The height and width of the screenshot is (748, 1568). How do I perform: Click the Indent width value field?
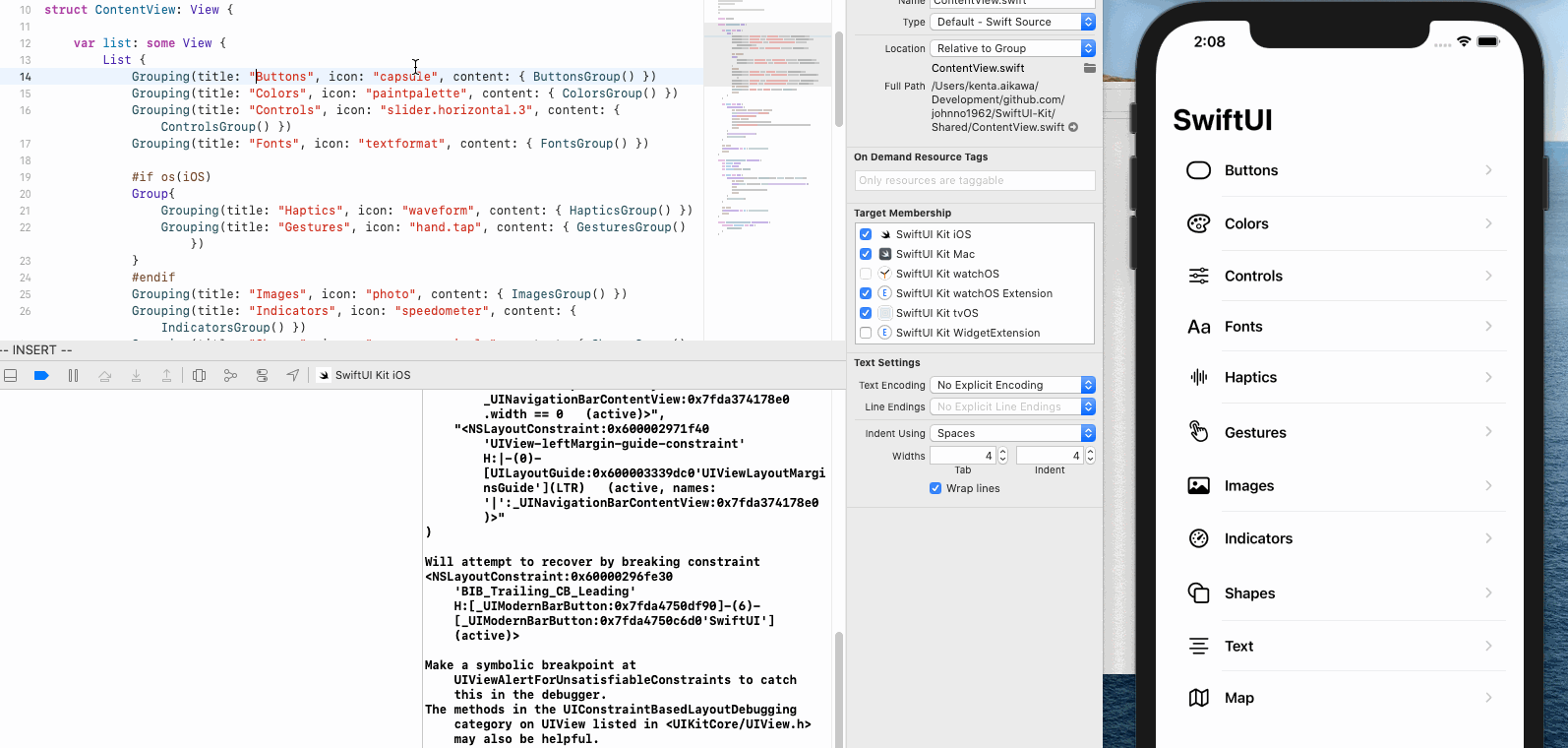point(1050,456)
